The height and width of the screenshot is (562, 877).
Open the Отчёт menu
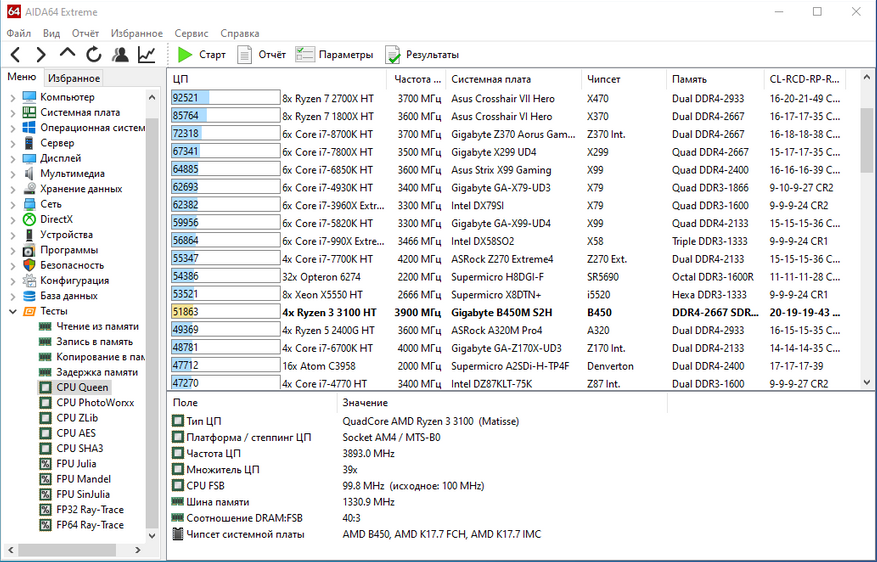click(x=85, y=34)
